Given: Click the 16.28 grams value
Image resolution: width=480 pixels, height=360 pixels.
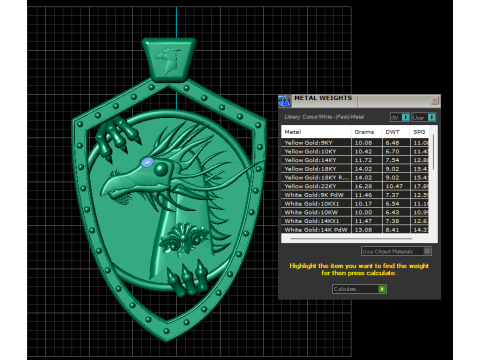Looking at the screenshot, I should point(363,186).
